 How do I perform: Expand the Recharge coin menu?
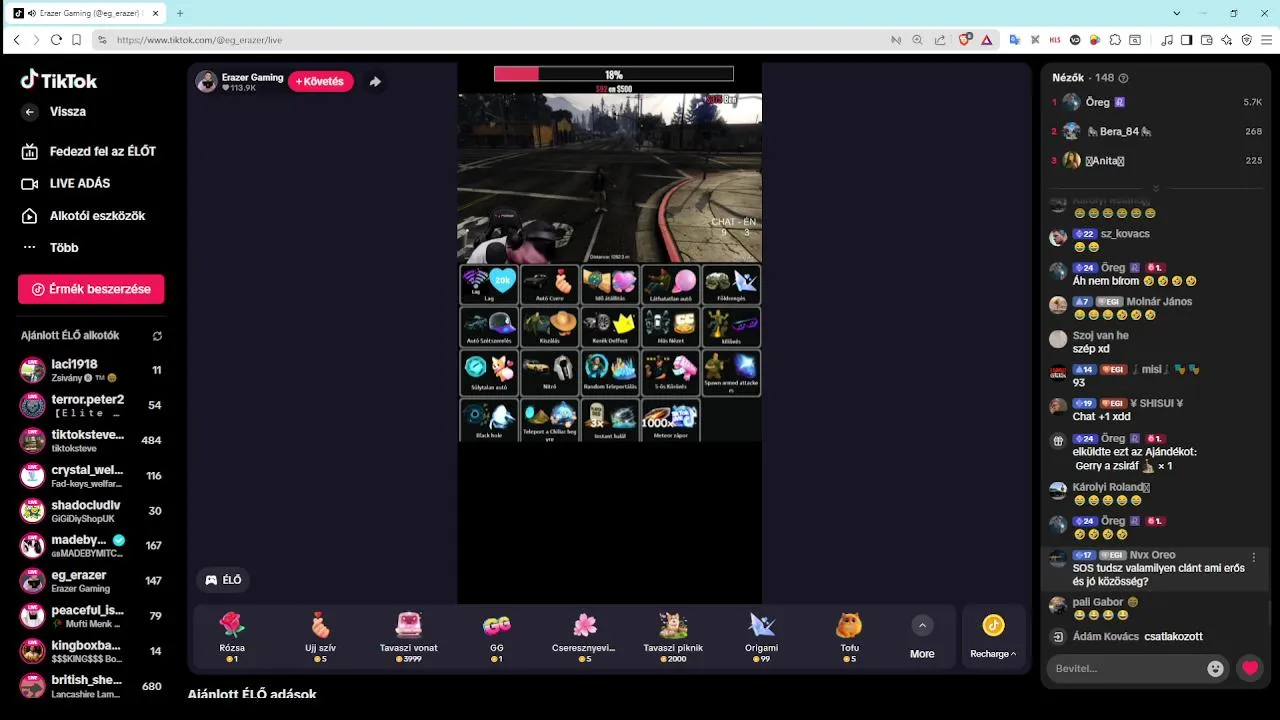pyautogui.click(x=993, y=636)
